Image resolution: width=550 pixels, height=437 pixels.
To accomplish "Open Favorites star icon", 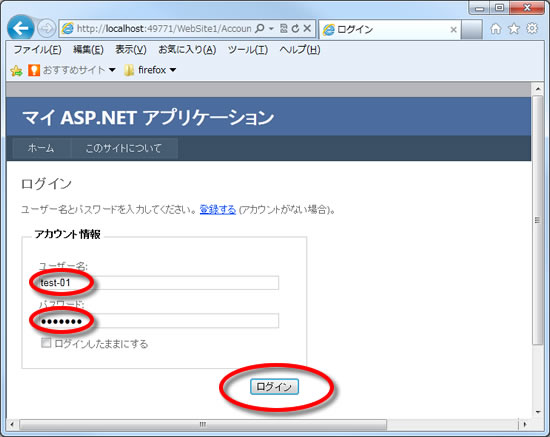I will [514, 28].
